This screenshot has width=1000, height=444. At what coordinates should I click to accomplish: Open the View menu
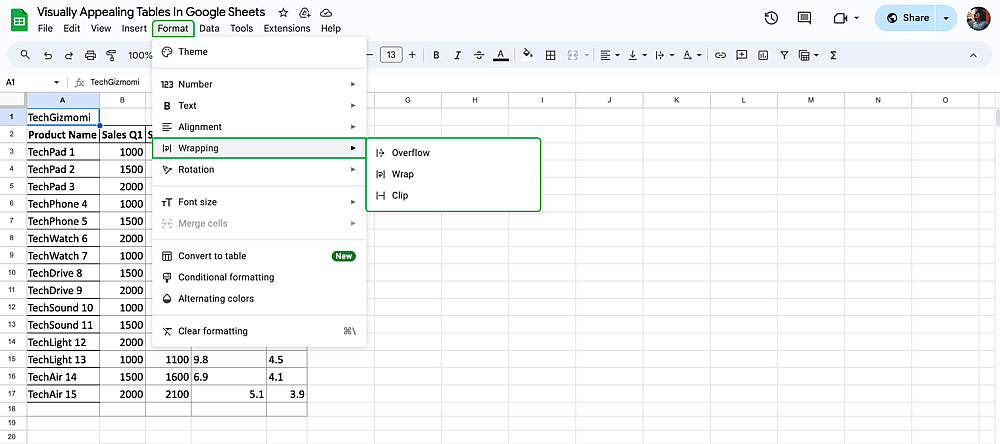(x=101, y=28)
